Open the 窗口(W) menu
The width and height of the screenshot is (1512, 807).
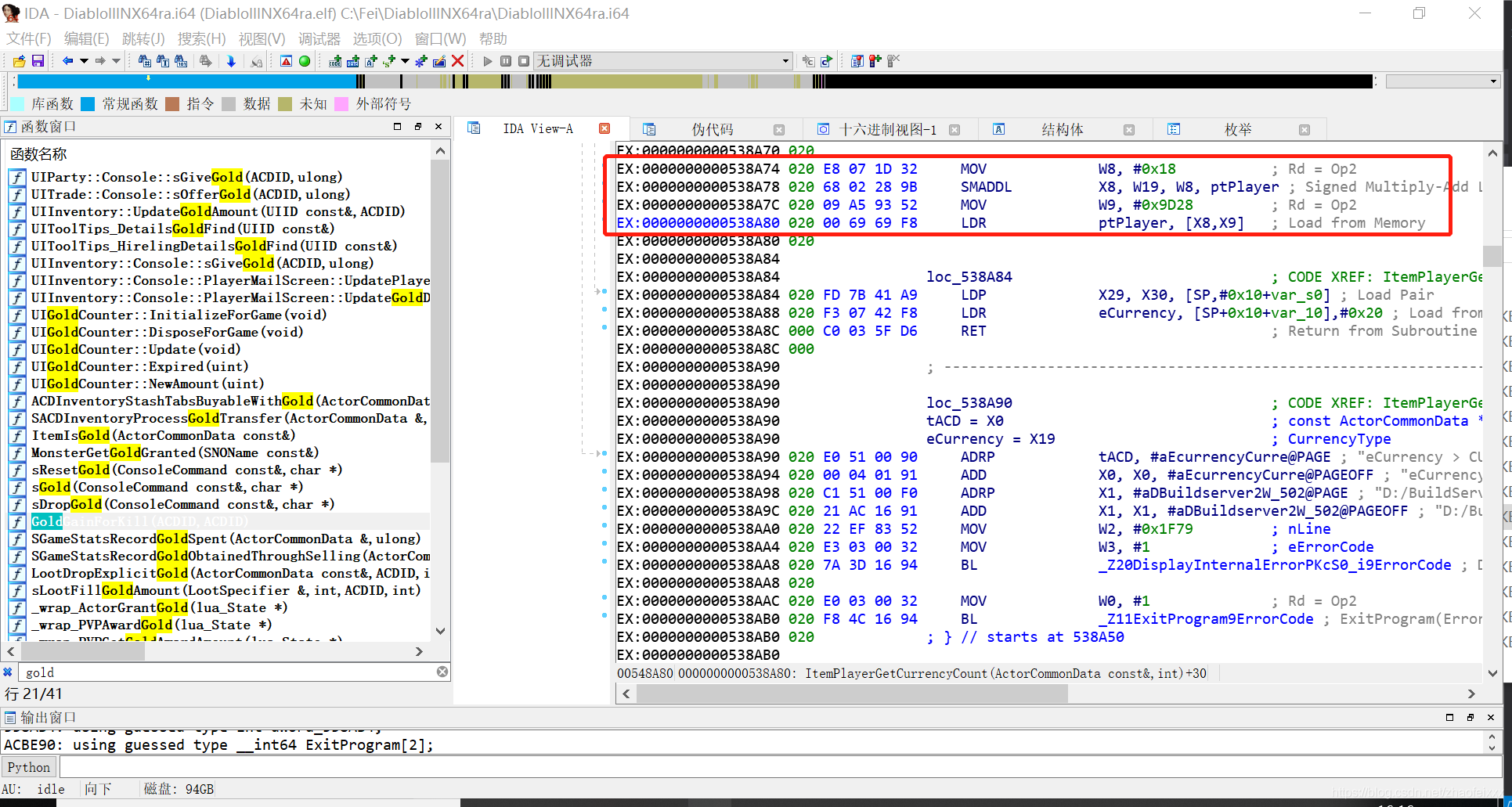[440, 38]
